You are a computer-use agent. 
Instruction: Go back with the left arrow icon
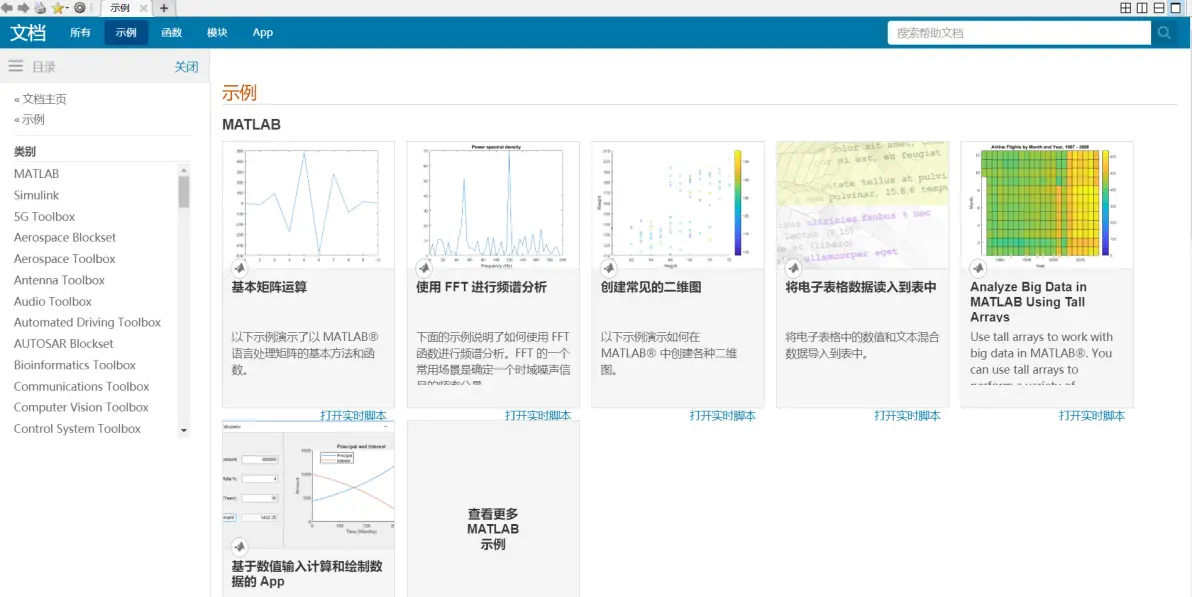pyautogui.click(x=7, y=8)
